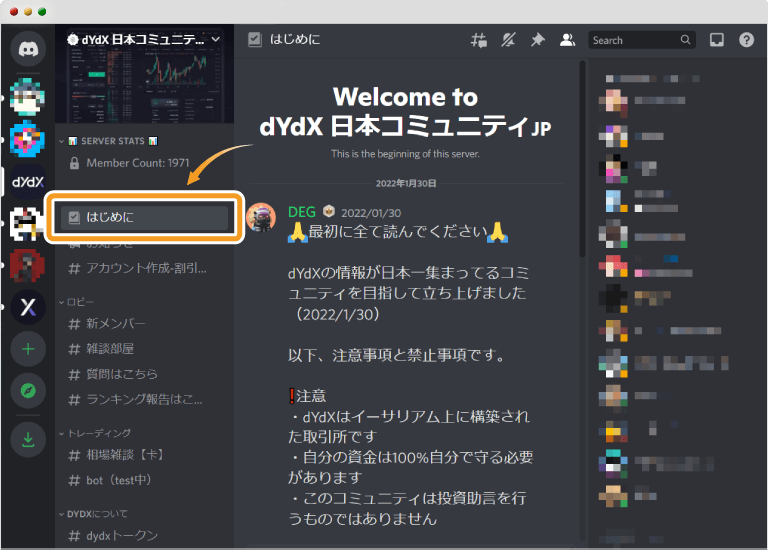Collapse トレーディング category
This screenshot has width=768, height=550.
[x=95, y=433]
